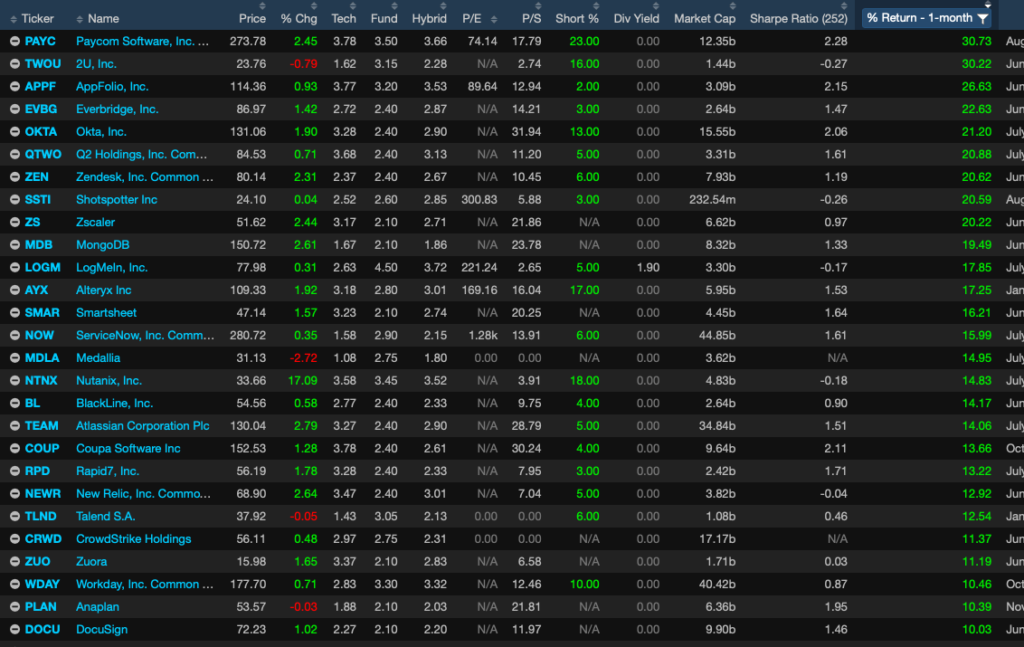The height and width of the screenshot is (647, 1024).
Task: Remove PAYC row with minus icon
Action: [14, 41]
